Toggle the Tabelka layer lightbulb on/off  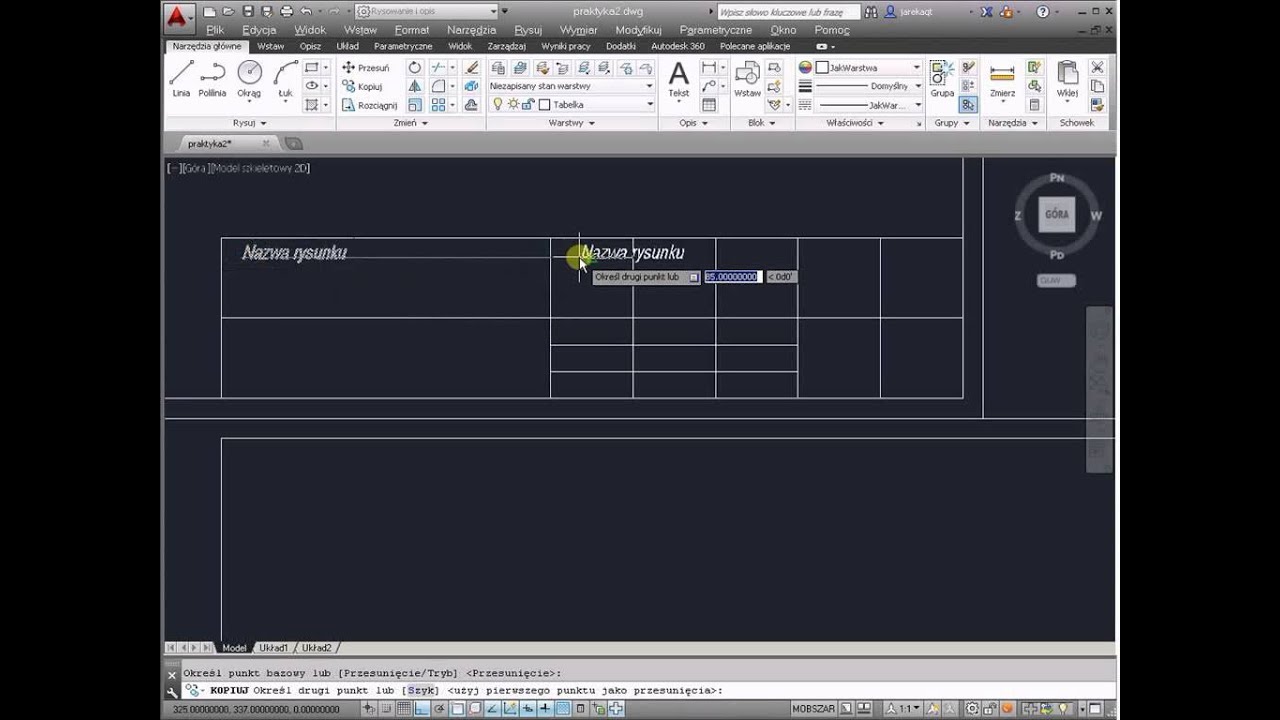pos(498,104)
